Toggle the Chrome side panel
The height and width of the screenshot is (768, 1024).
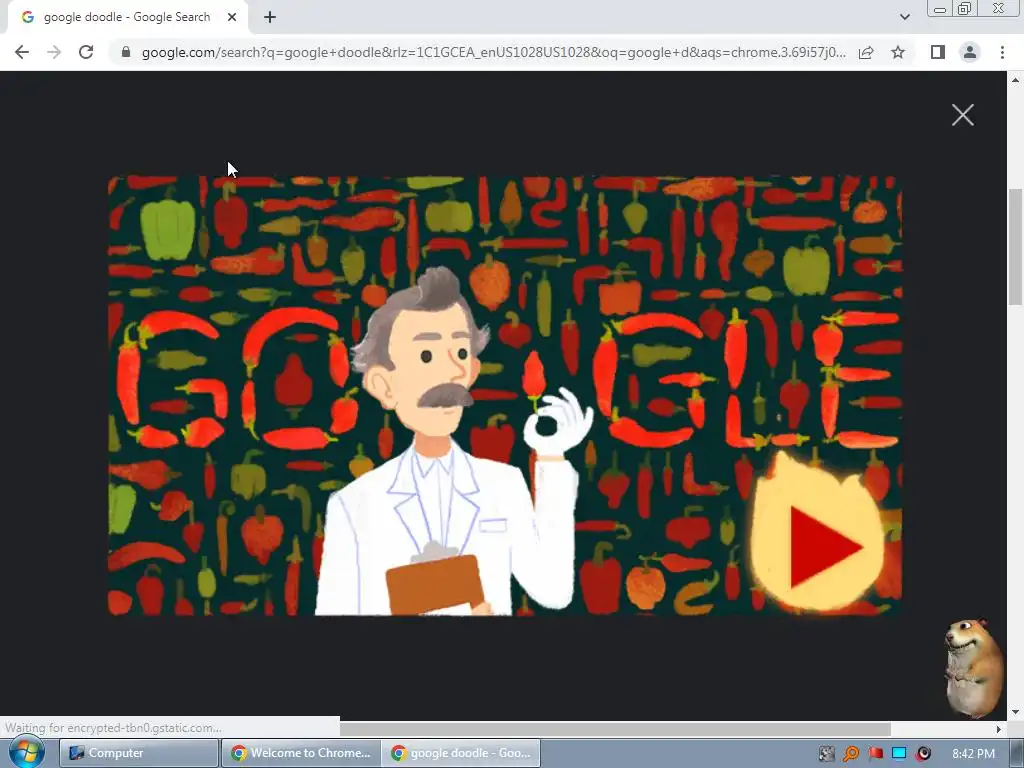coord(938,52)
